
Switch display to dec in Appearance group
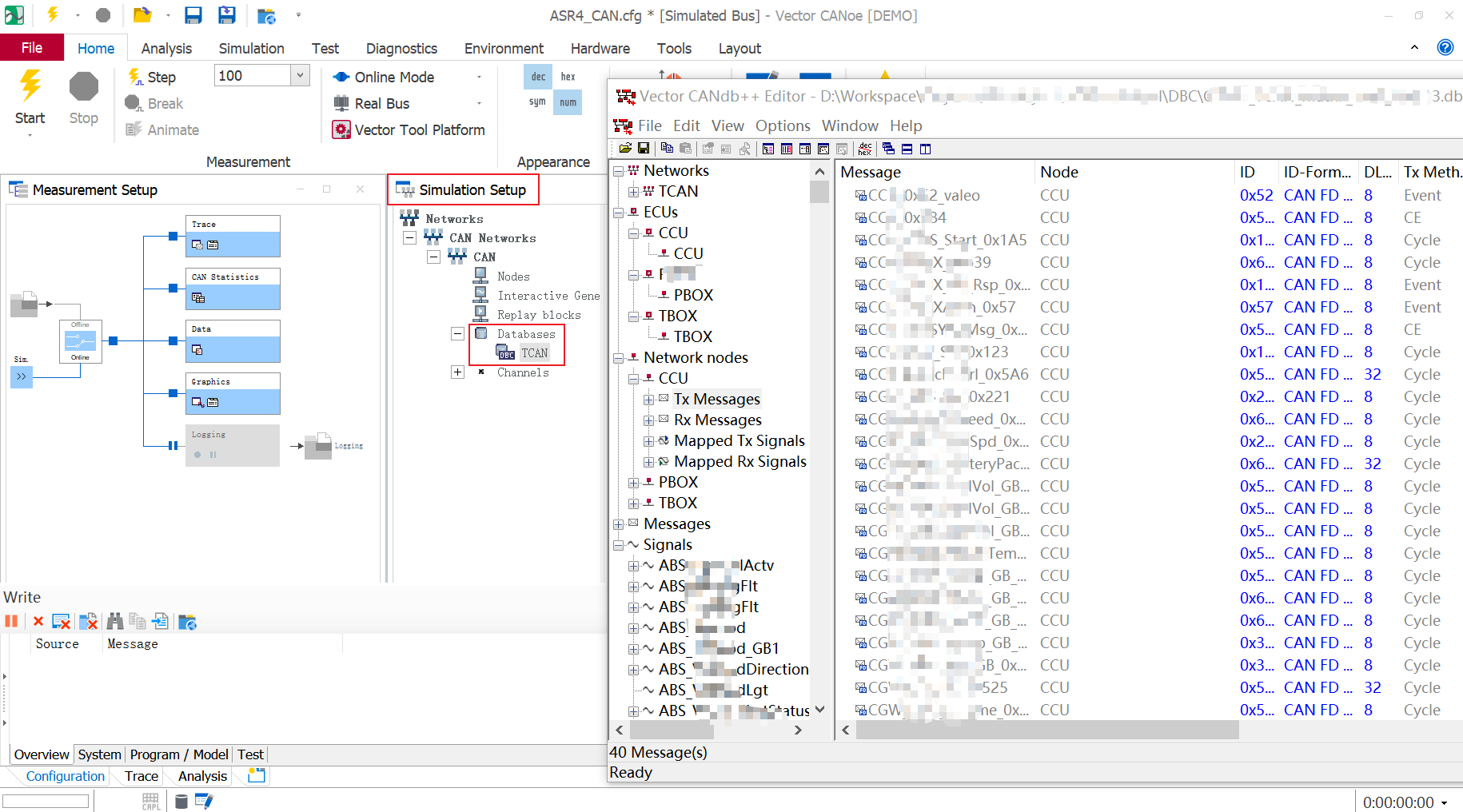point(538,77)
